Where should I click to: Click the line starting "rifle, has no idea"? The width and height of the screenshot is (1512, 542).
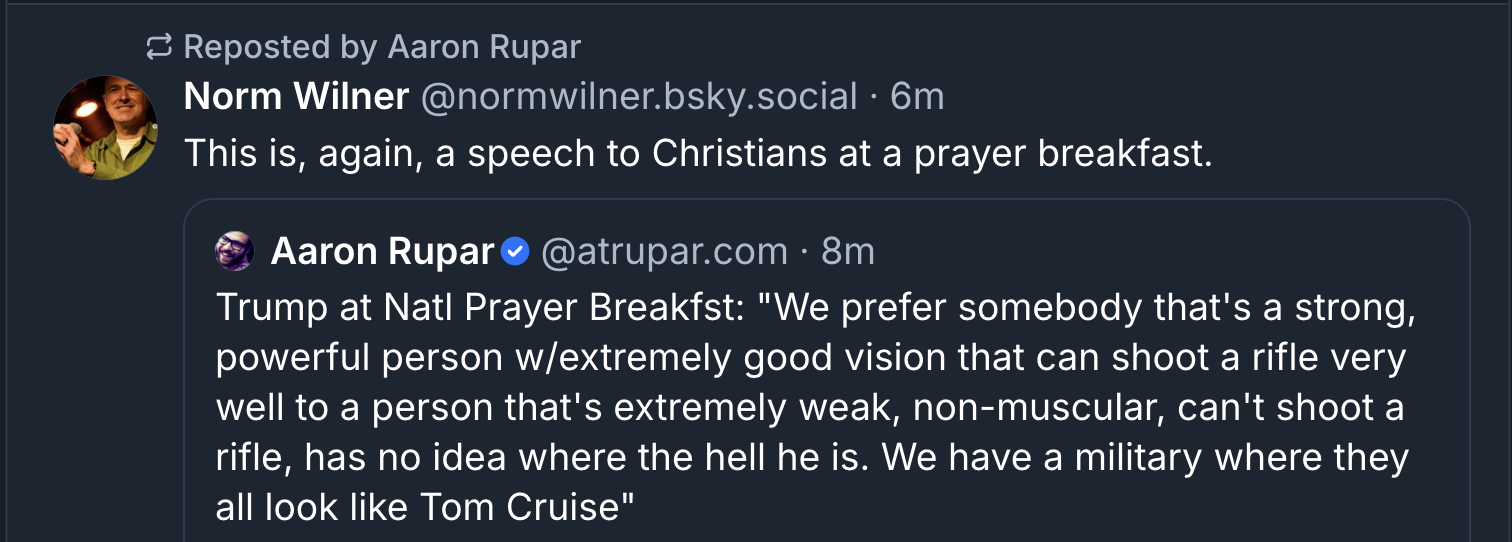(811, 457)
